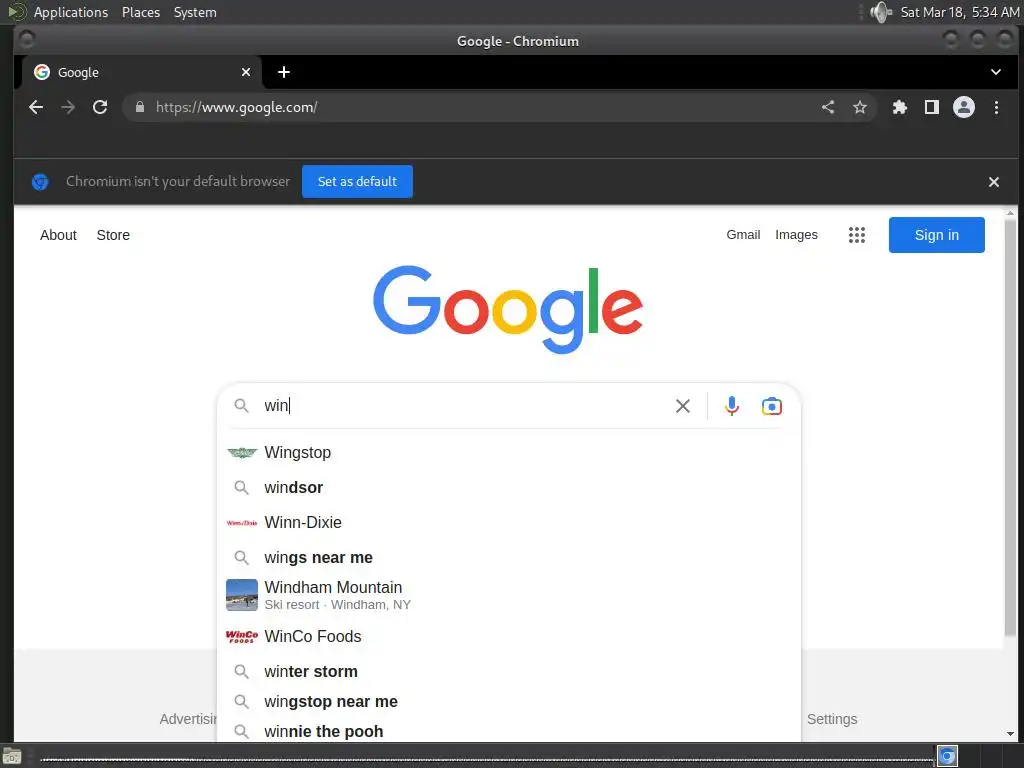Click the date and time clock

959,12
